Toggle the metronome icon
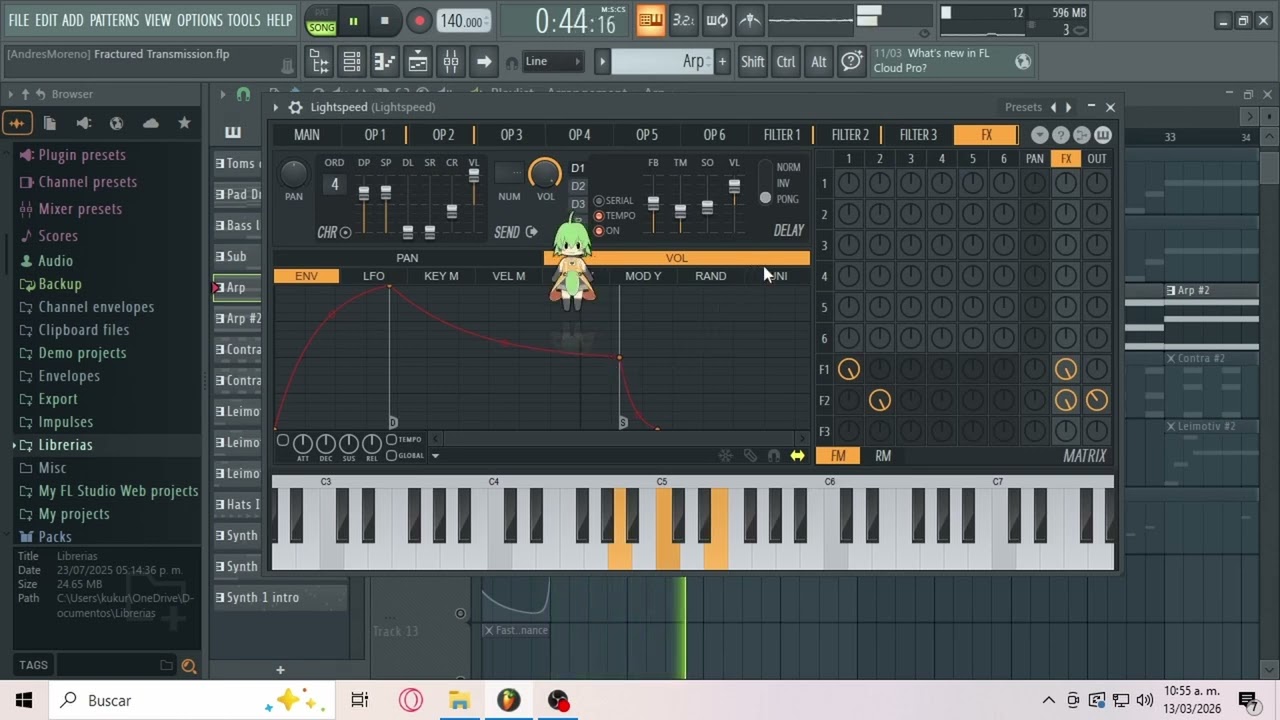1280x720 pixels. 749,20
